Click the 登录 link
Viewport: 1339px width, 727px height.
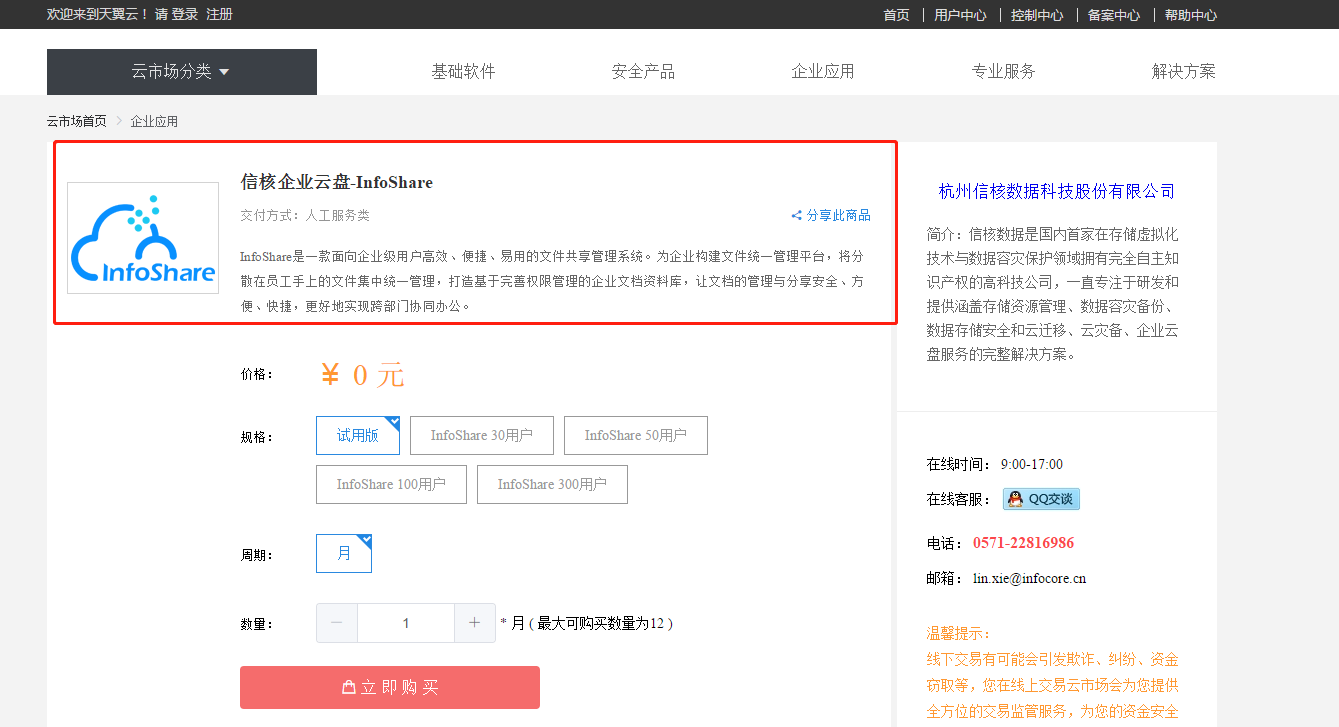click(184, 15)
